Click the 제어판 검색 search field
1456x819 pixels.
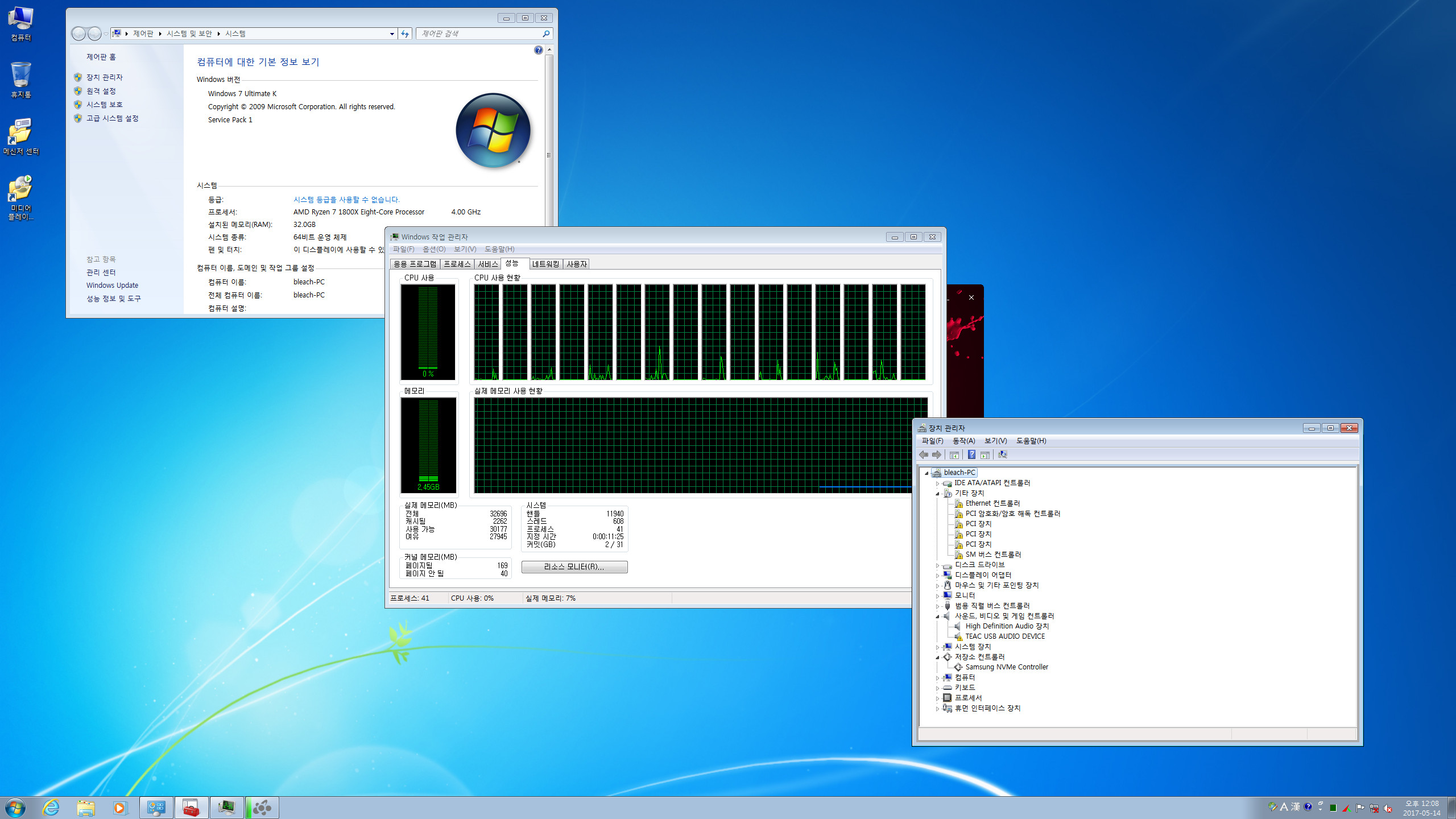click(484, 34)
